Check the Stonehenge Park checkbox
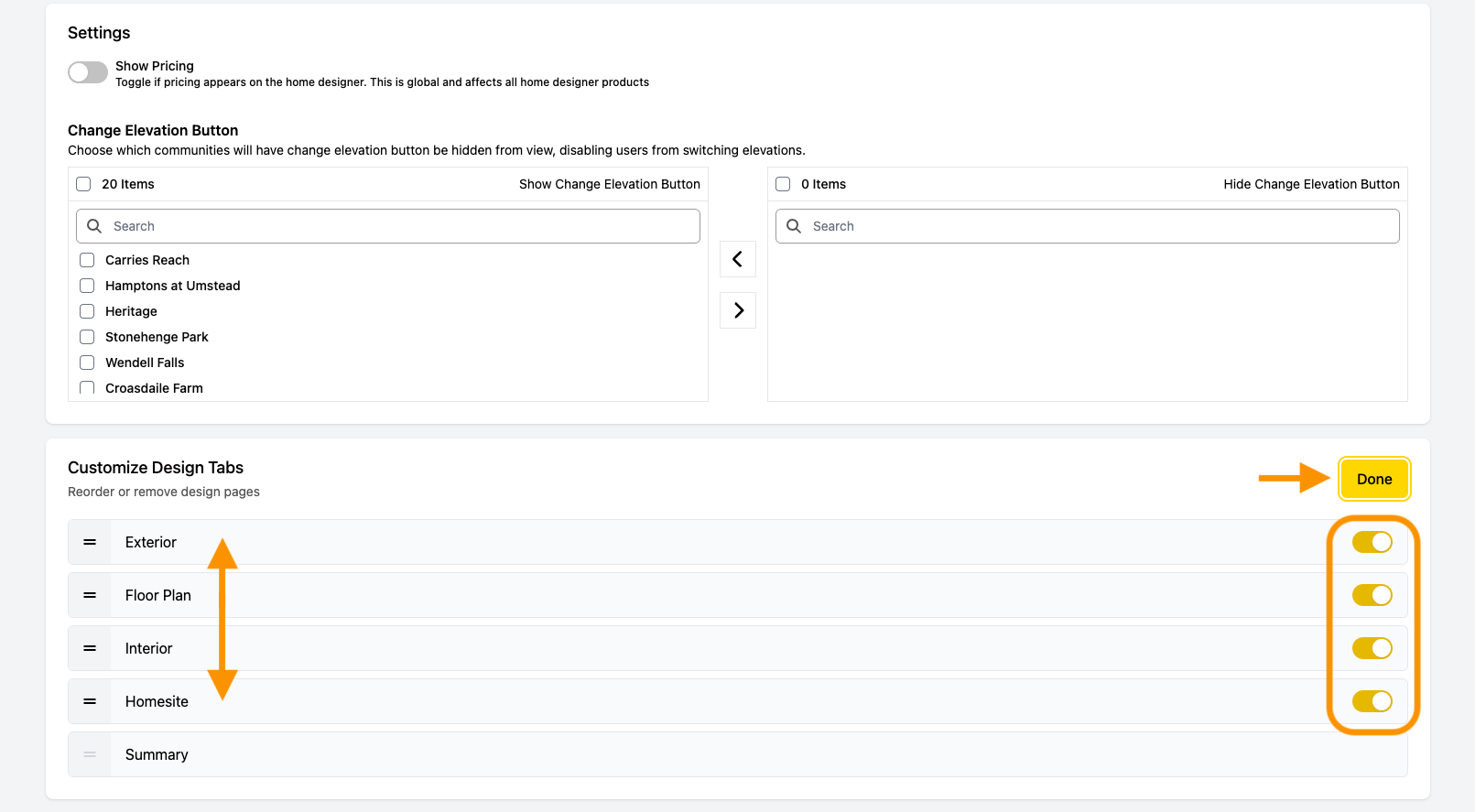The height and width of the screenshot is (812, 1475). click(x=87, y=337)
